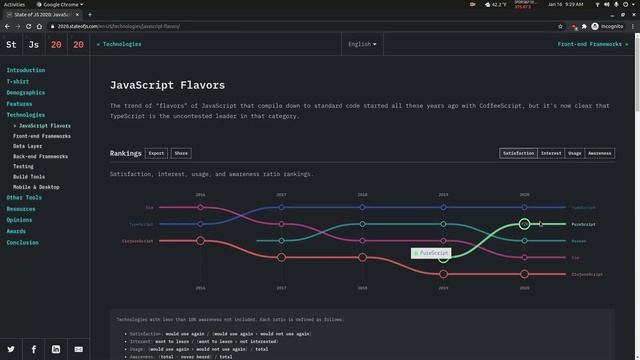Screen dimensions: 640x360
Task: Click the Facebook share icon
Action: coord(33,349)
